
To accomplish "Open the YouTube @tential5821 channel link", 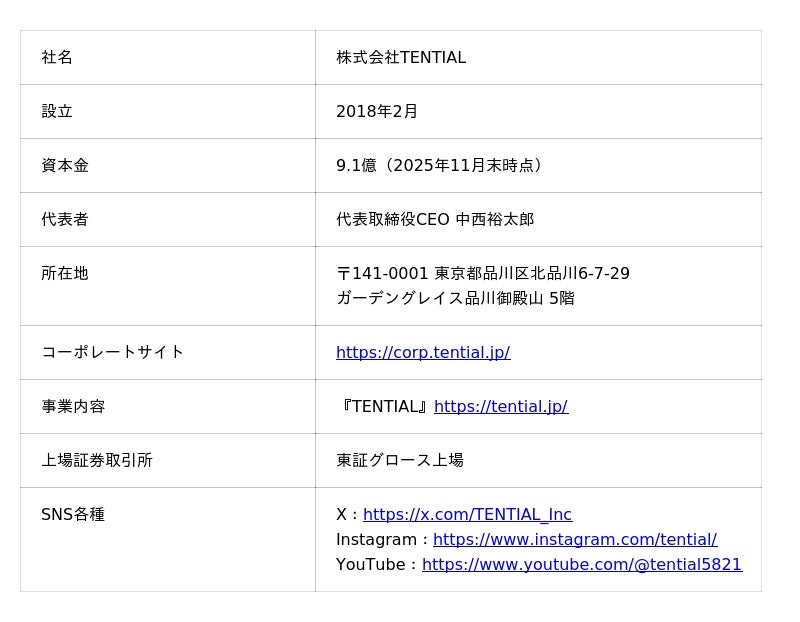I will (x=582, y=565).
